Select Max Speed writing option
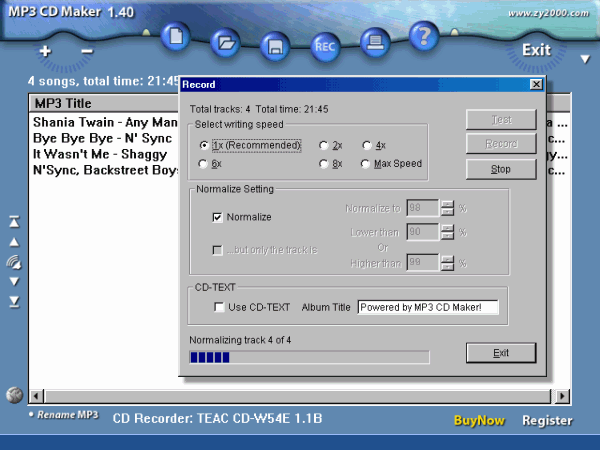Image resolution: width=600 pixels, height=450 pixels. tap(391, 164)
